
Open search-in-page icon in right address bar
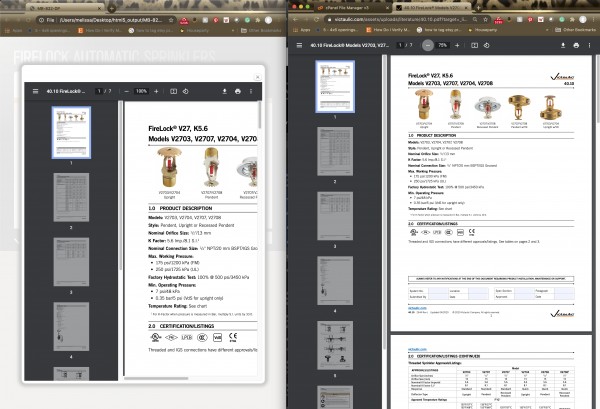point(475,19)
